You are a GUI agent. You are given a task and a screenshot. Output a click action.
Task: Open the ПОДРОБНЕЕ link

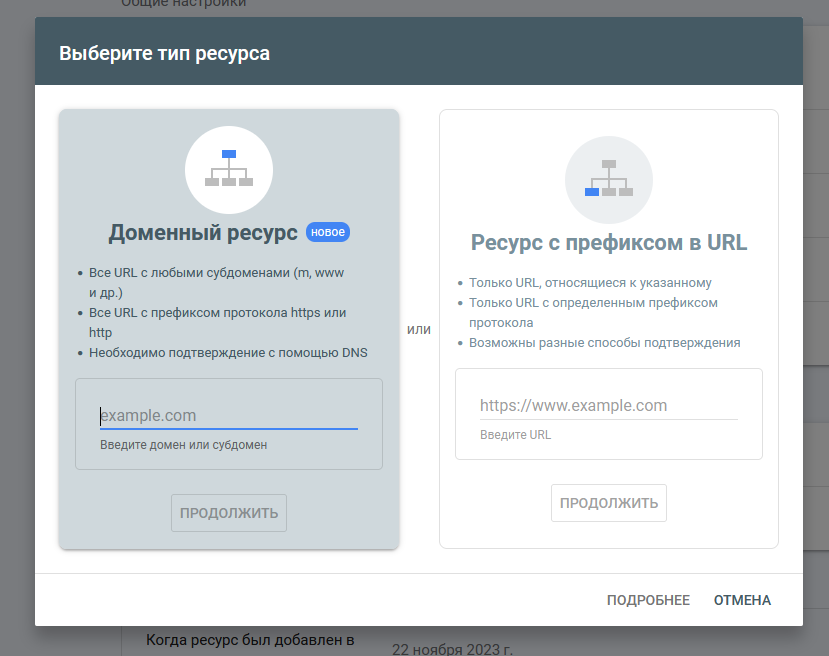[x=648, y=600]
